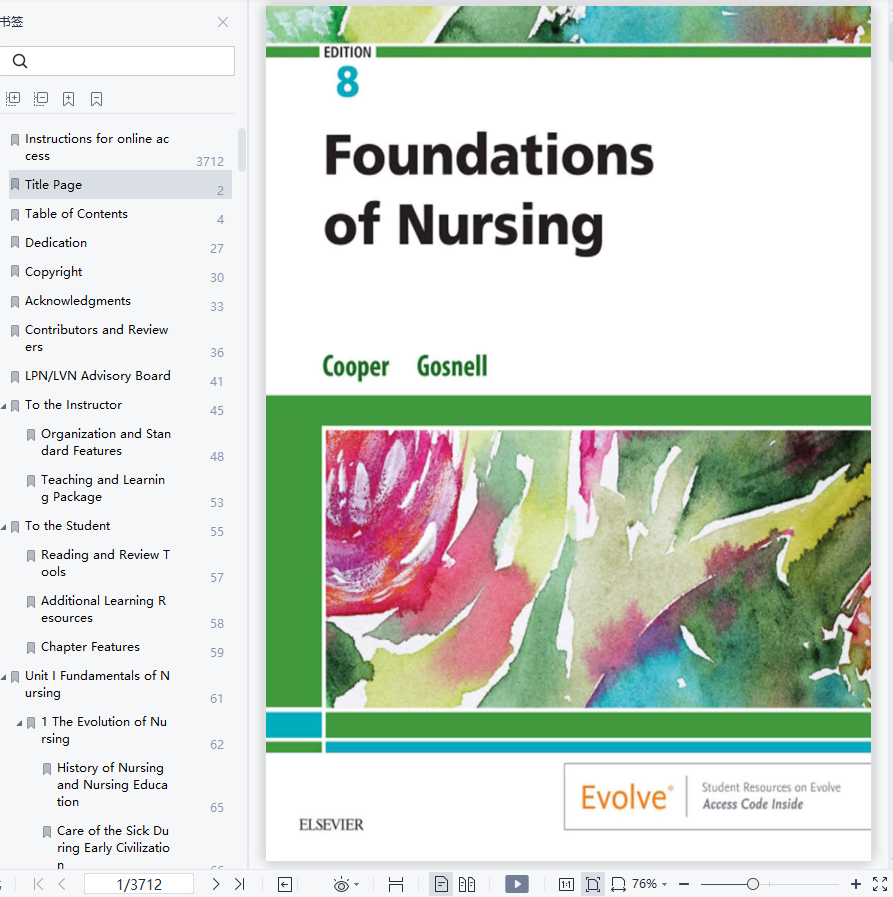Click the bookmarks panel vertical scrollbar
893x897 pixels.
click(242, 150)
